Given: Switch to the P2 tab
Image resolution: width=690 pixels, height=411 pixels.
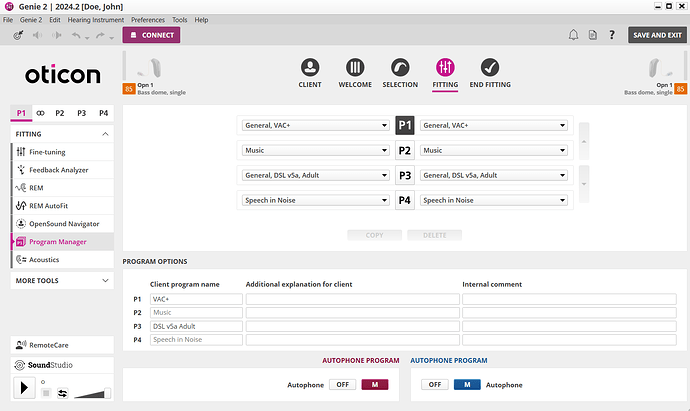Looking at the screenshot, I should [x=60, y=113].
